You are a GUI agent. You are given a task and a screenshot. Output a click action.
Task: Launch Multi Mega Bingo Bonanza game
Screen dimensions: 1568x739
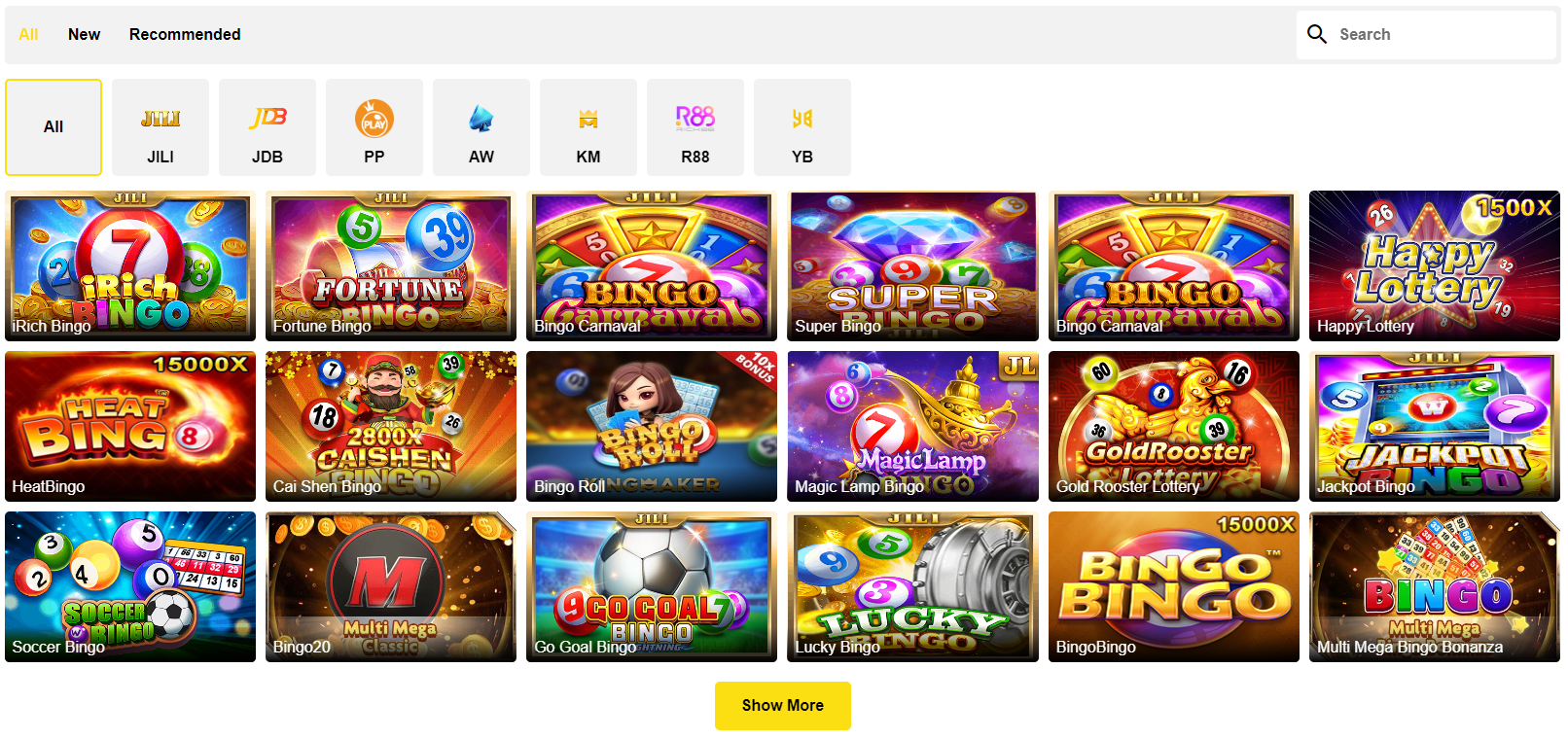click(1435, 586)
